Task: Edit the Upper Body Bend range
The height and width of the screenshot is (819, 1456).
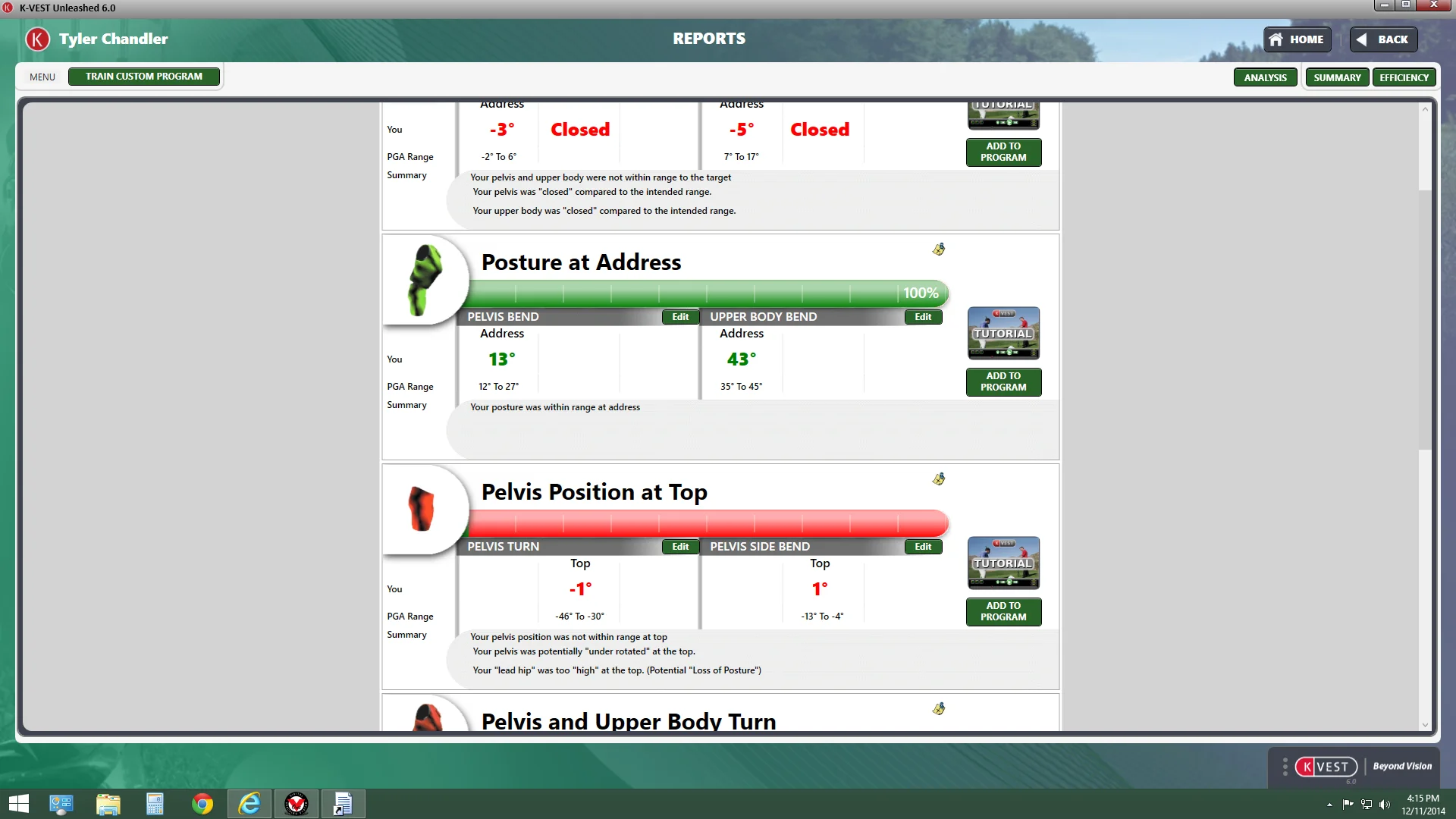Action: (x=922, y=317)
